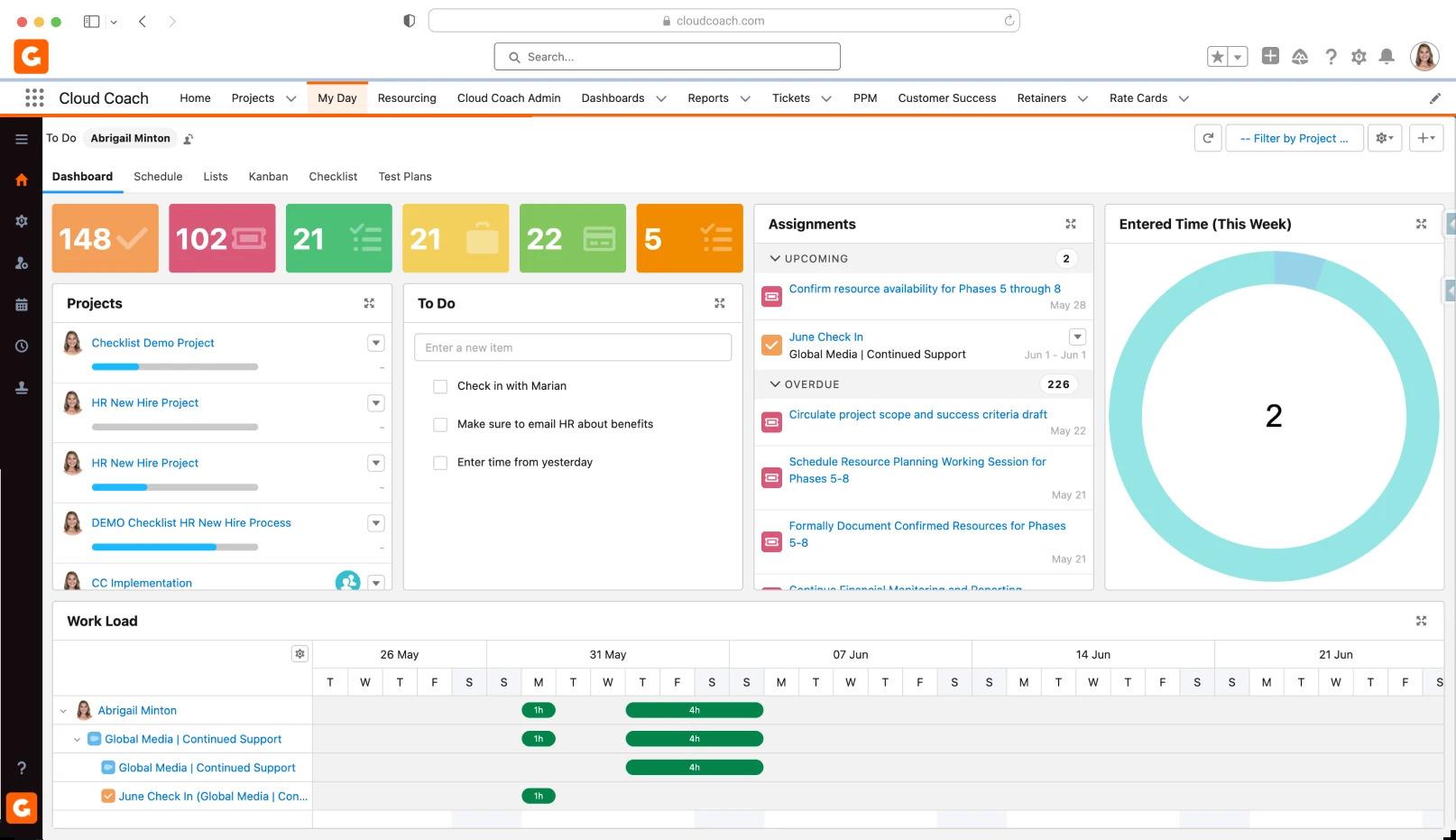1456x840 pixels.
Task: Expand the Entered Time panel to full screen
Action: click(1421, 224)
